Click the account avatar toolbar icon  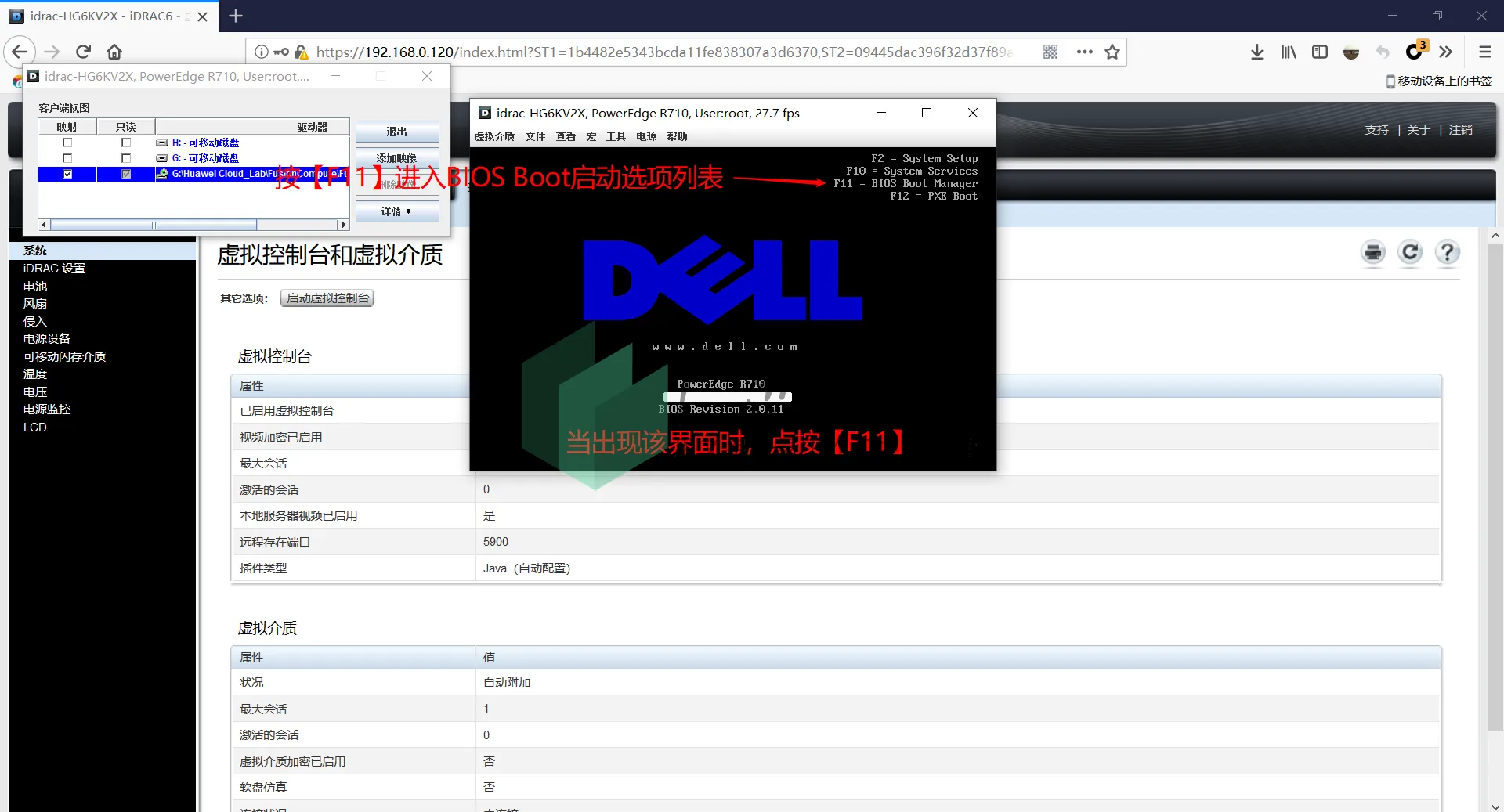tap(1351, 52)
